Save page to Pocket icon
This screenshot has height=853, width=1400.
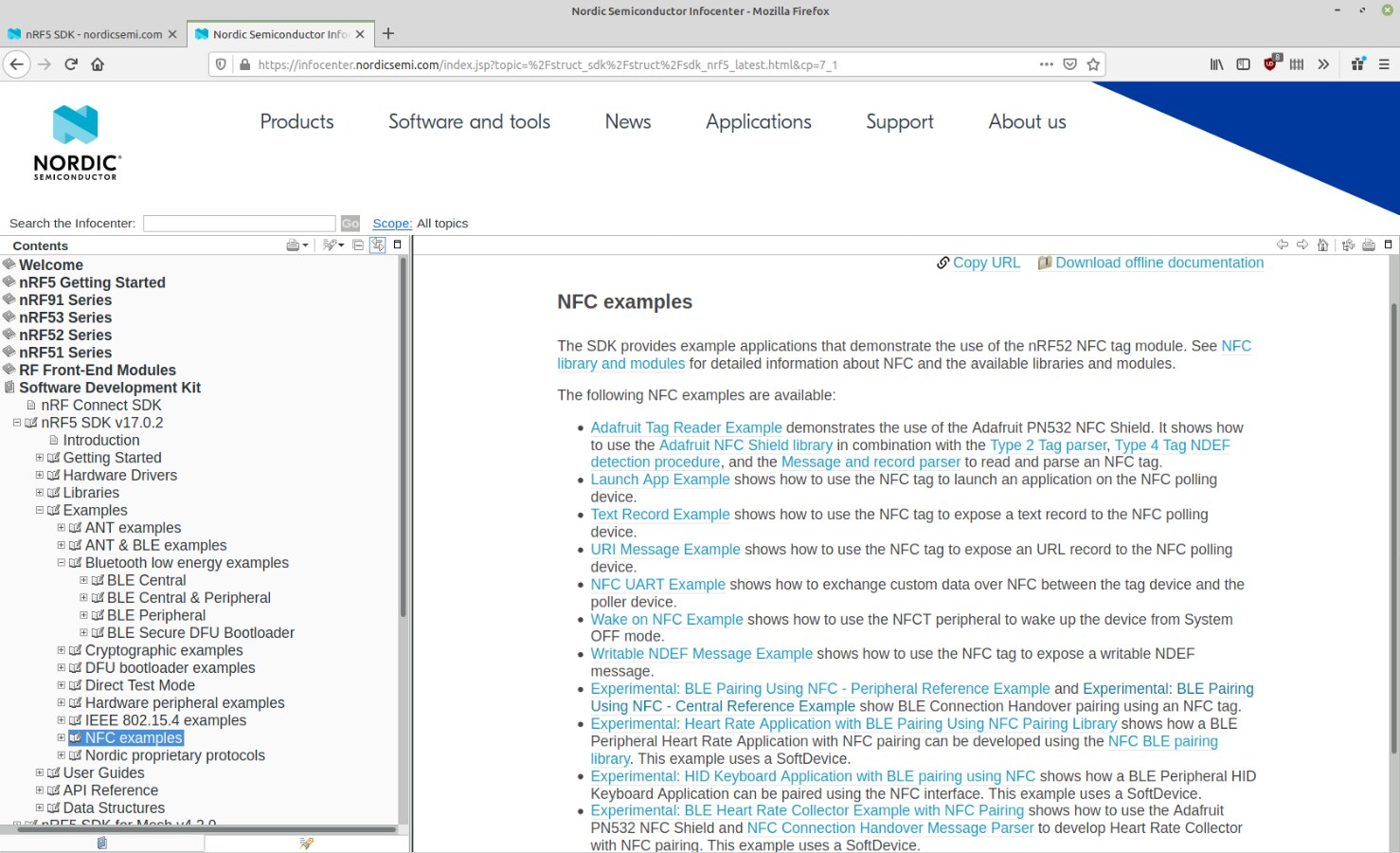(1069, 64)
